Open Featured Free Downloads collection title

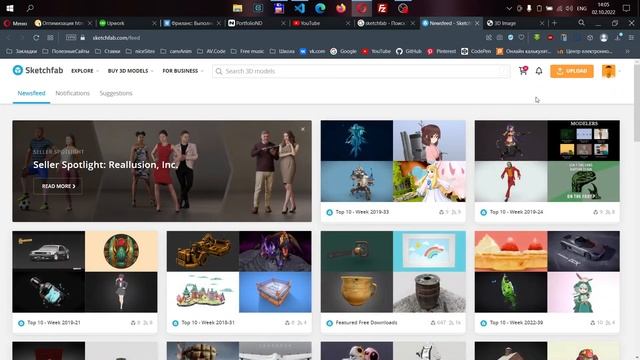pyautogui.click(x=366, y=323)
